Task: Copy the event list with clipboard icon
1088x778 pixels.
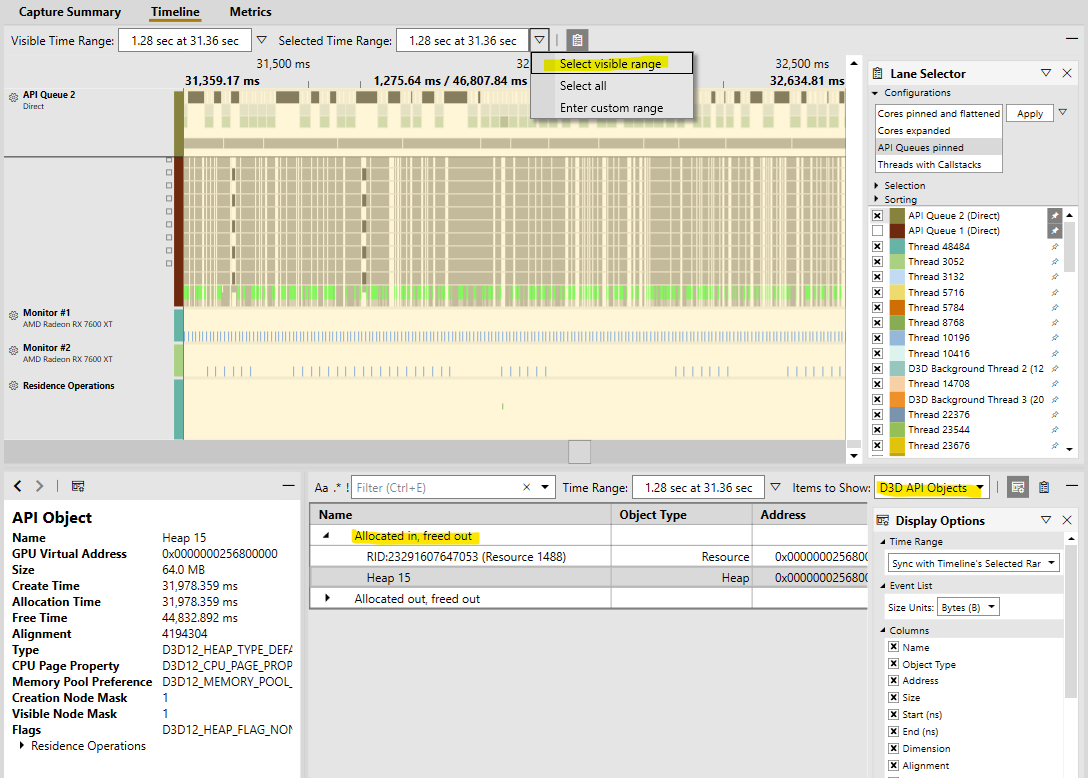Action: [1044, 487]
